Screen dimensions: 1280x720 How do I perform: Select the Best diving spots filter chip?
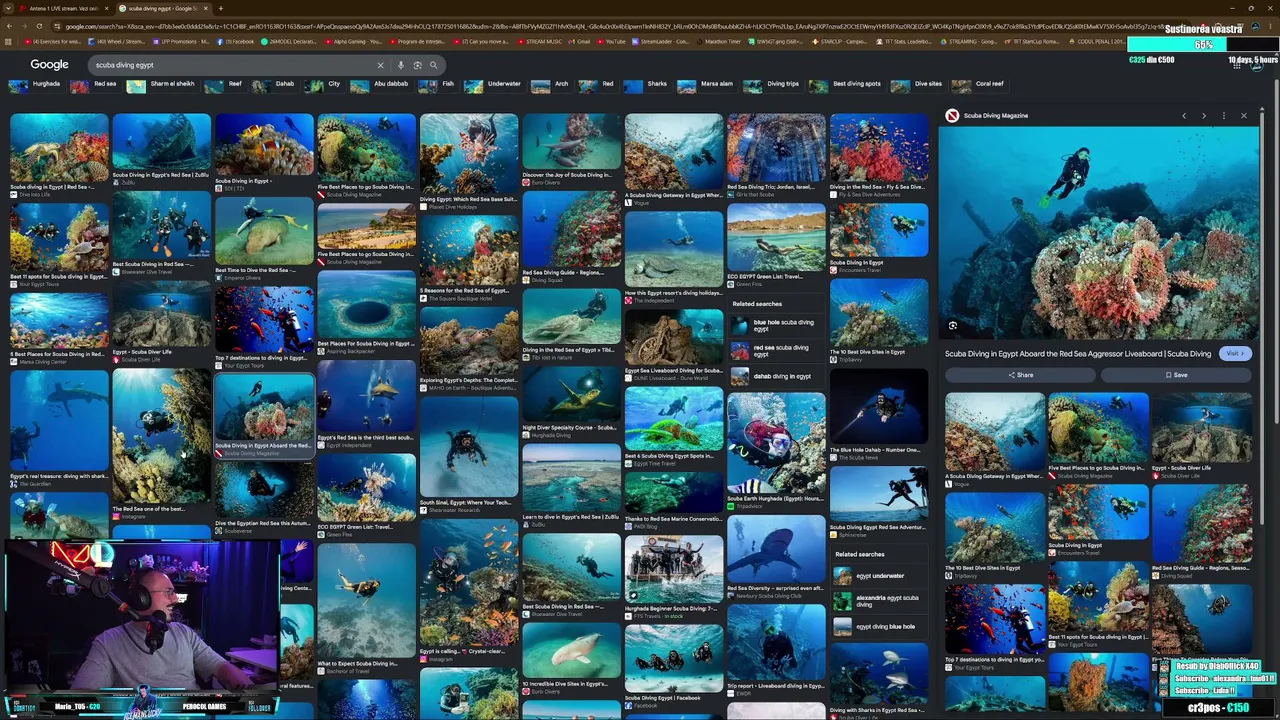(846, 85)
